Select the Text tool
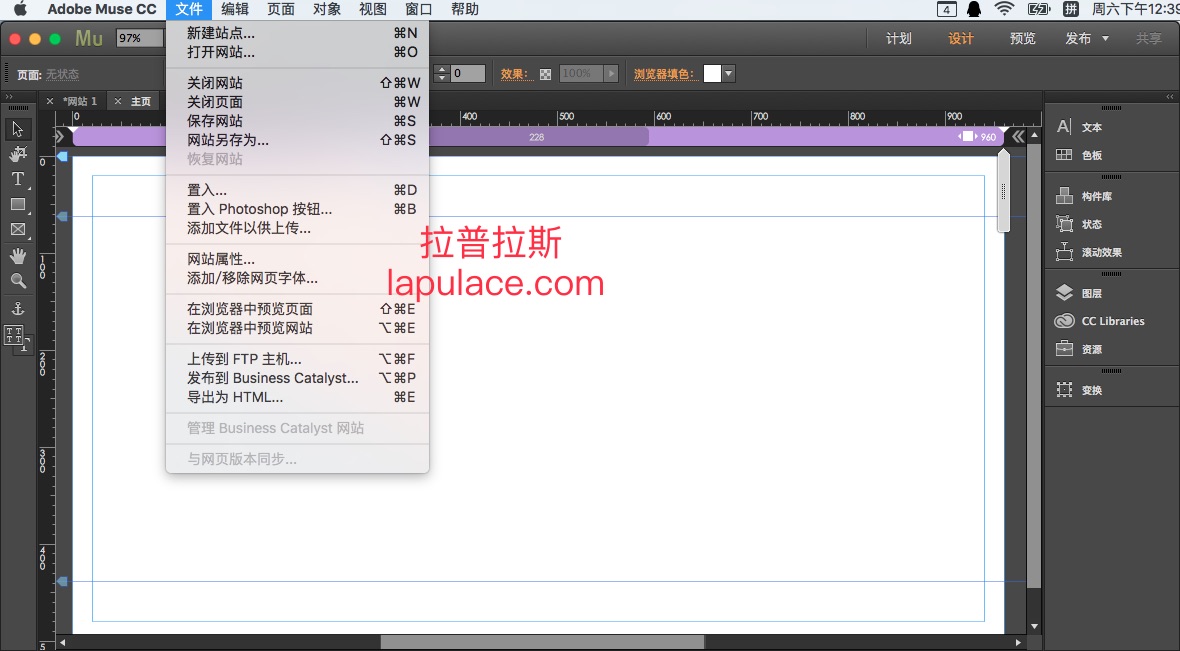The width and height of the screenshot is (1180, 651). 18,179
